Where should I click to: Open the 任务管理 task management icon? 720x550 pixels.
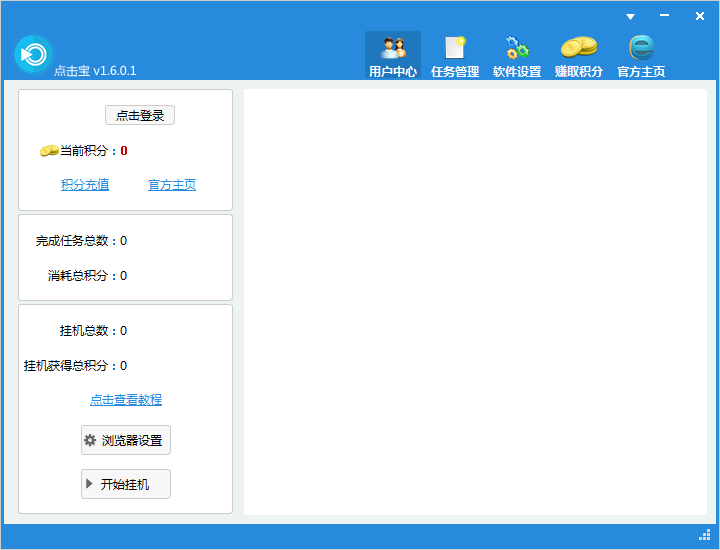pos(455,48)
